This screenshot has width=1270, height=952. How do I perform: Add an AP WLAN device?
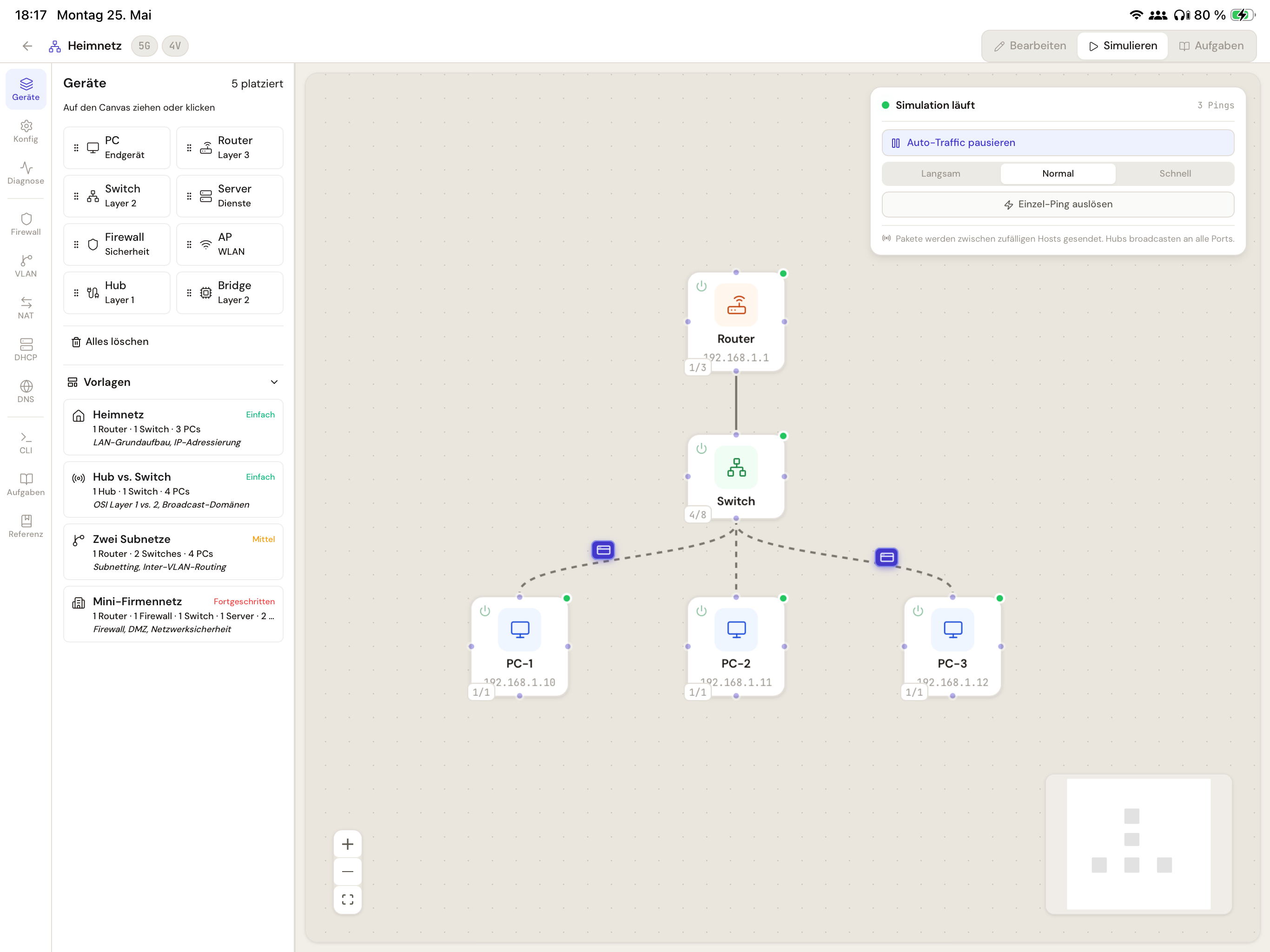point(230,244)
